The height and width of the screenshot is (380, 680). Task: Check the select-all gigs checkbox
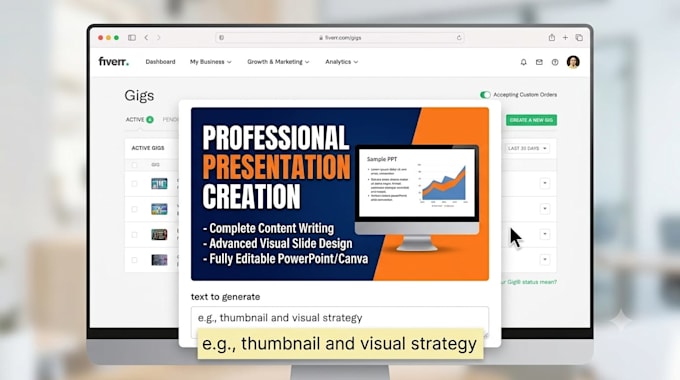pos(134,165)
